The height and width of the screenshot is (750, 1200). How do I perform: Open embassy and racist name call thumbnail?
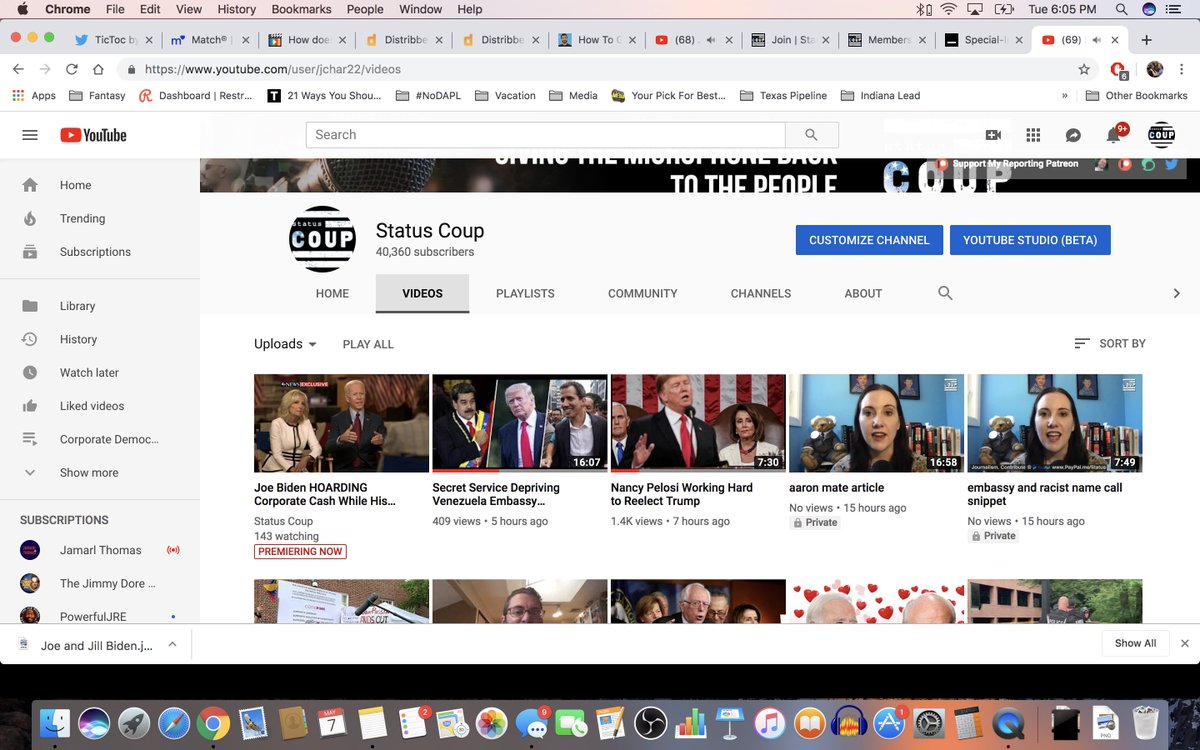(1054, 423)
